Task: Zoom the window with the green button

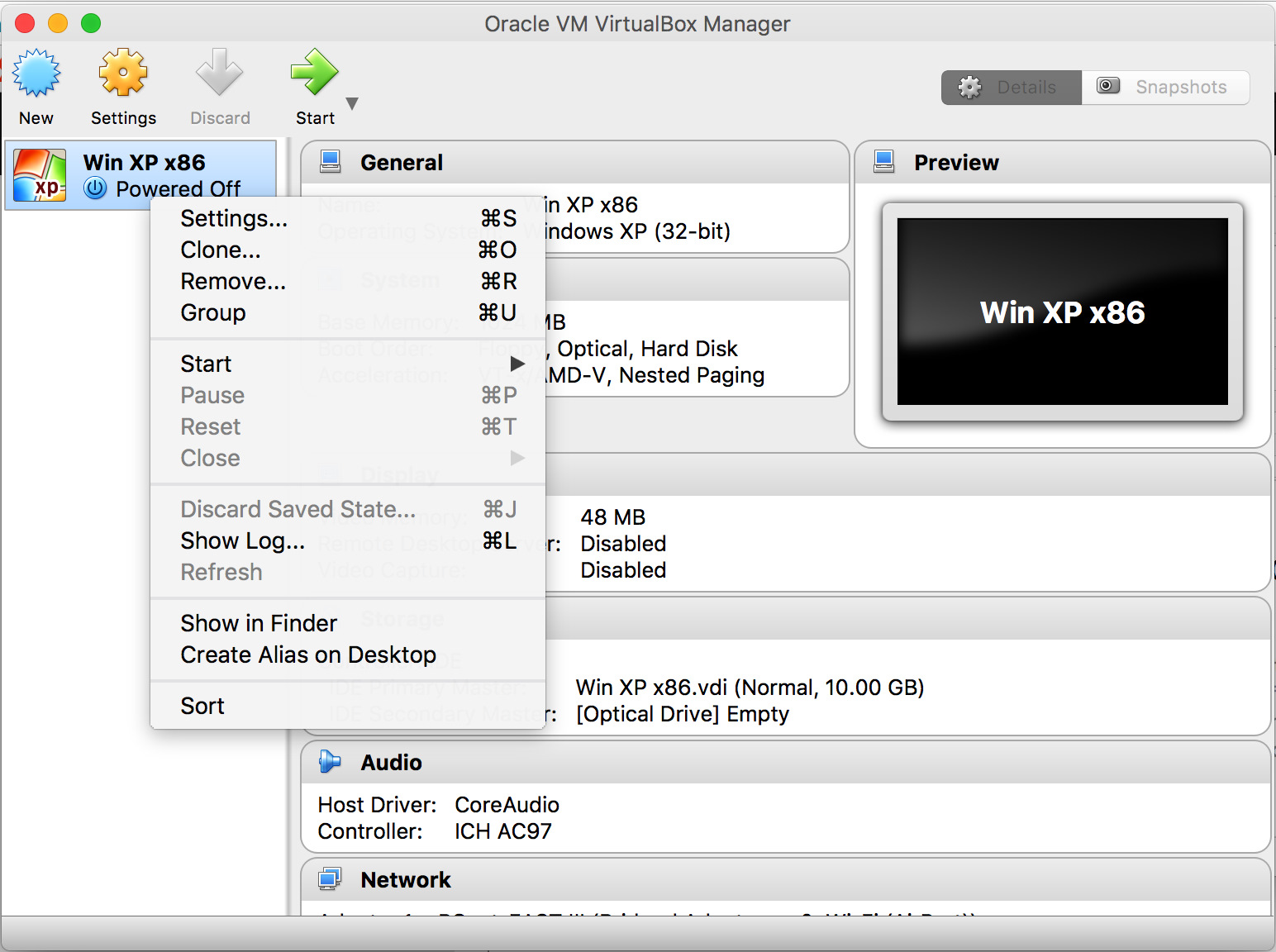Action: click(x=91, y=23)
